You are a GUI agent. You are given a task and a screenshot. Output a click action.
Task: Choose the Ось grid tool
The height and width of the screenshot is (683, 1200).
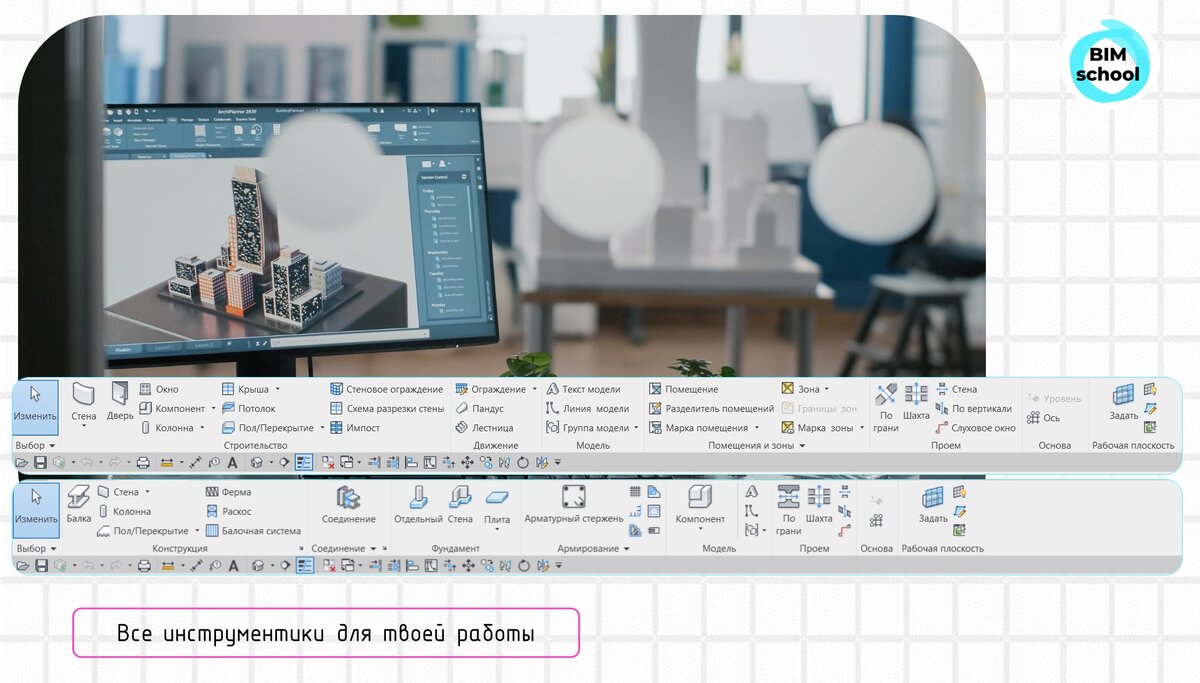[x=1043, y=418]
